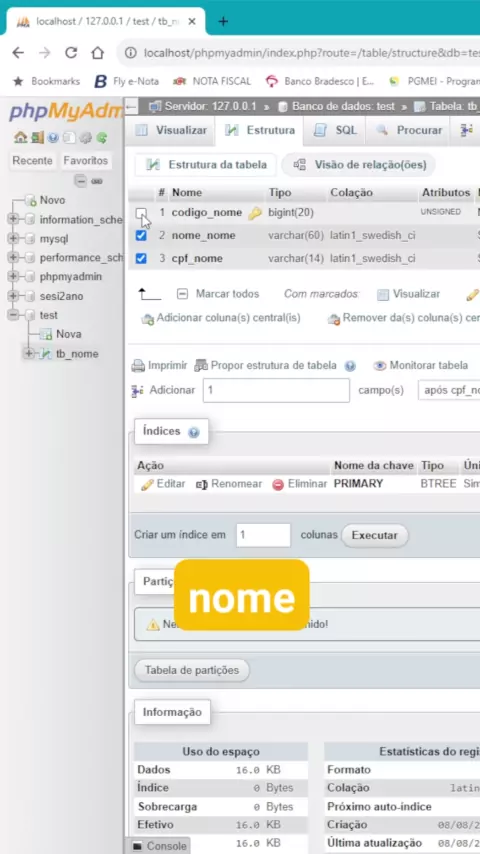Viewport: 480px width, 854px height.
Task: Uncheck the nome_nome column checkbox
Action: [x=141, y=235]
